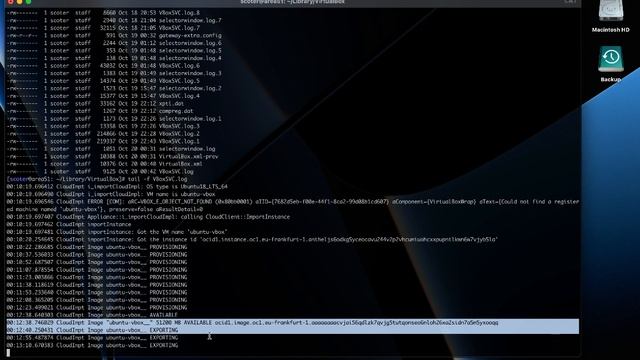This screenshot has height=360, width=640.
Task: Click the VBoxSVC.log.5 file name
Action: (x=179, y=81)
